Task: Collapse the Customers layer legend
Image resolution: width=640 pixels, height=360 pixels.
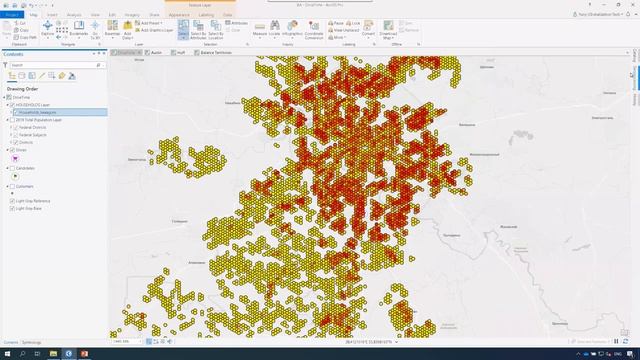Action: tap(7, 187)
